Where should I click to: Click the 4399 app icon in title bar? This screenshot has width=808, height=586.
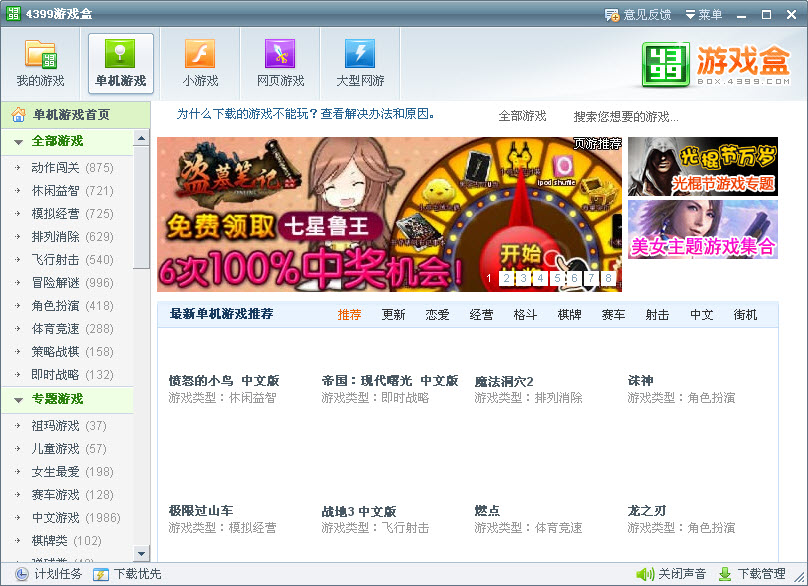pos(13,14)
